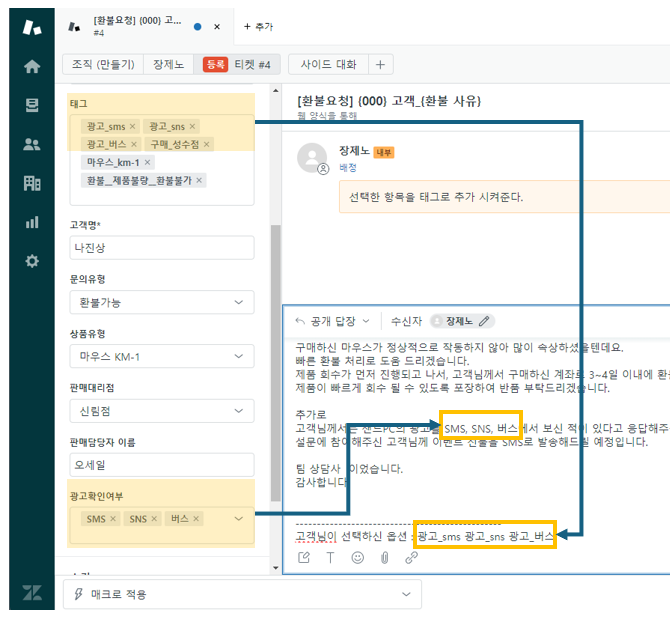Screen dimensions: 670x632
Task: Click the insert link icon
Action: (x=411, y=558)
